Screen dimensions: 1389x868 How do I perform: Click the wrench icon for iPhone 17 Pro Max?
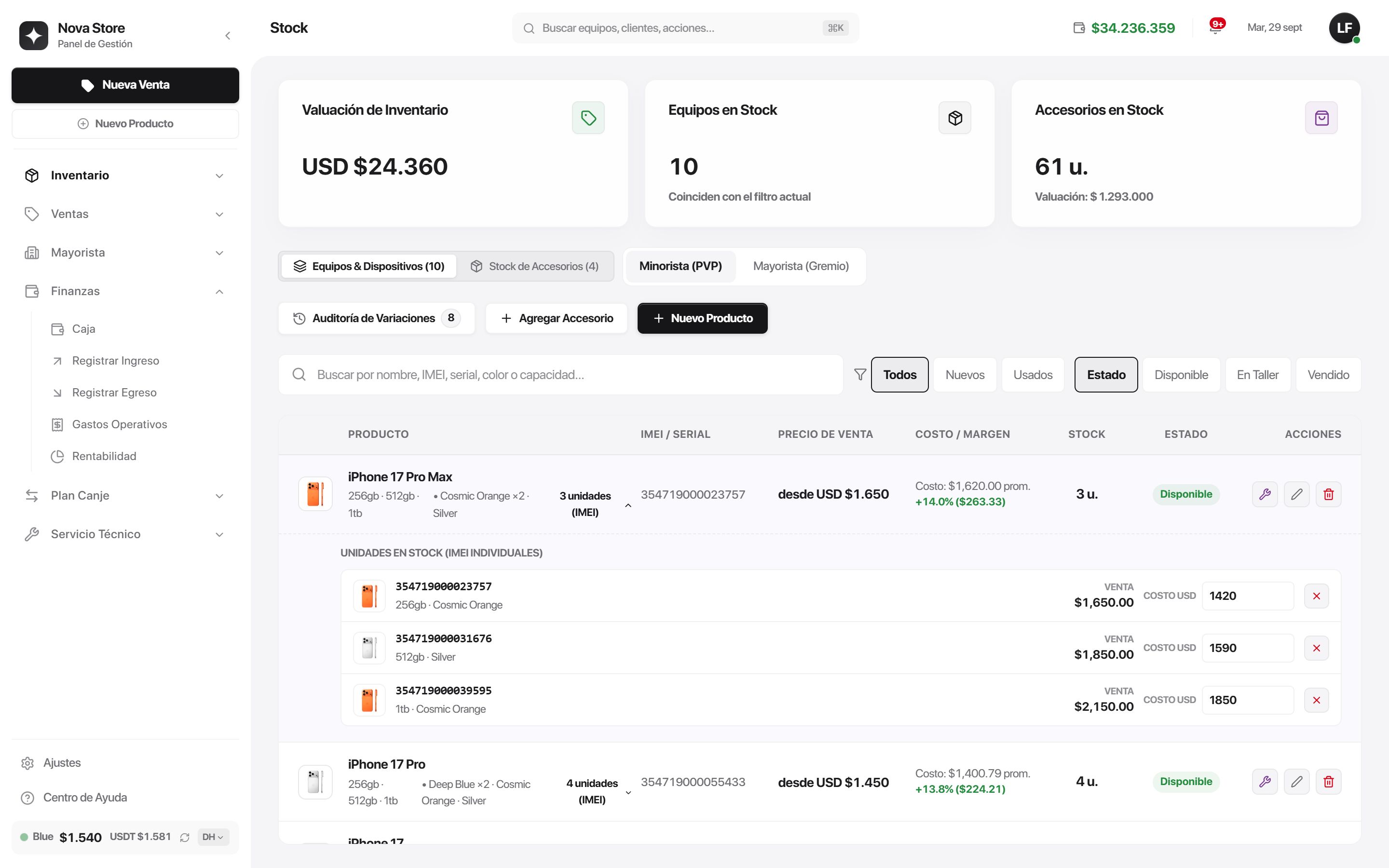click(x=1265, y=494)
